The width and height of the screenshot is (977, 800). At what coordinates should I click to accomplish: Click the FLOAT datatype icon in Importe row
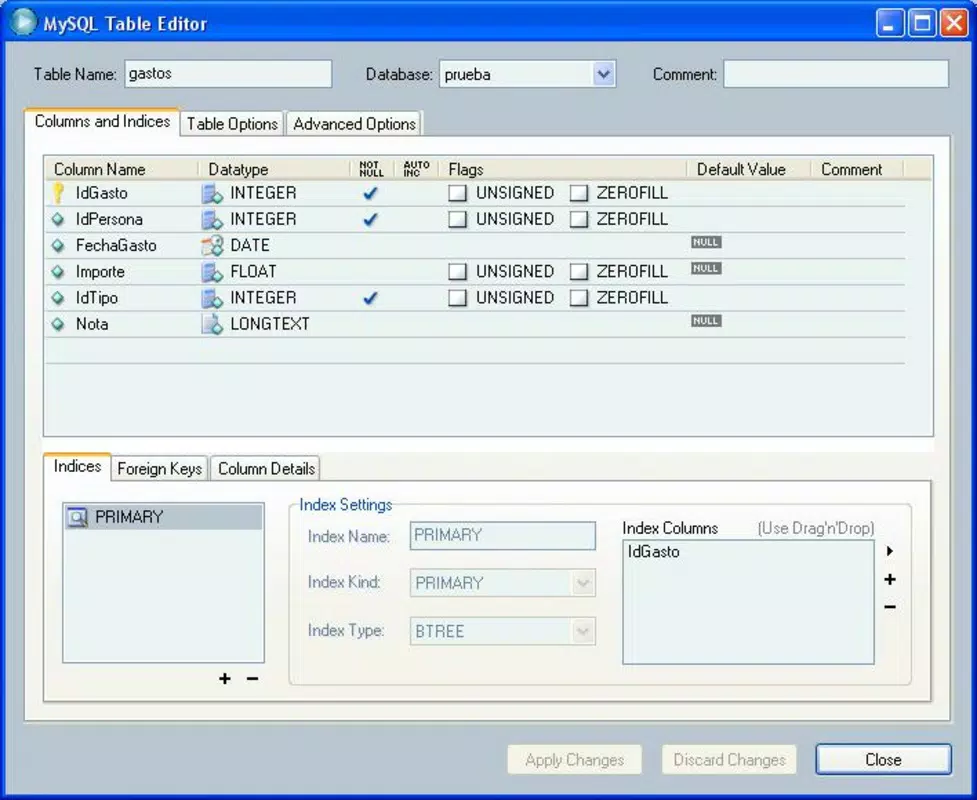coord(212,272)
